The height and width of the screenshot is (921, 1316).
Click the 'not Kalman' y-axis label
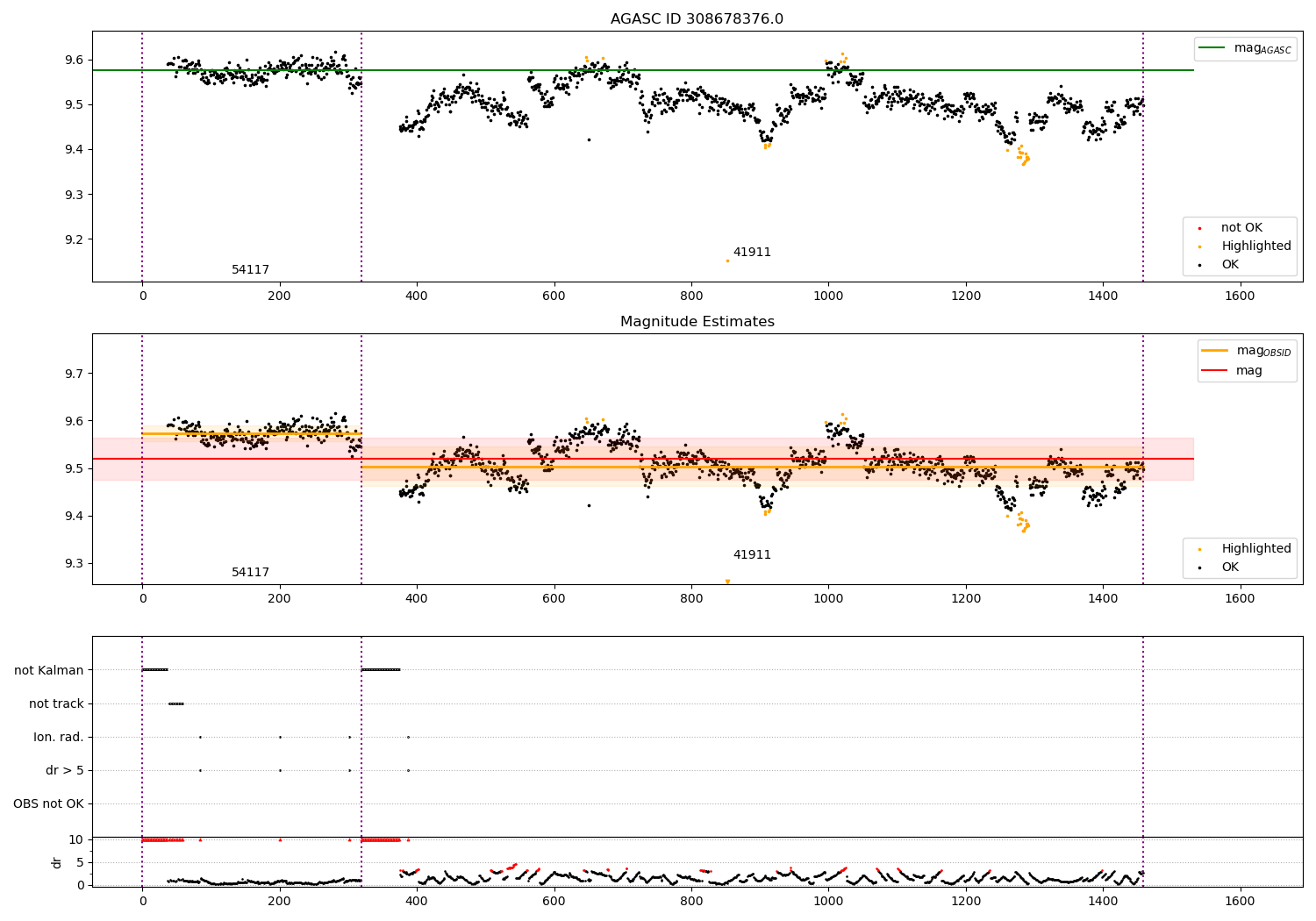49,671
